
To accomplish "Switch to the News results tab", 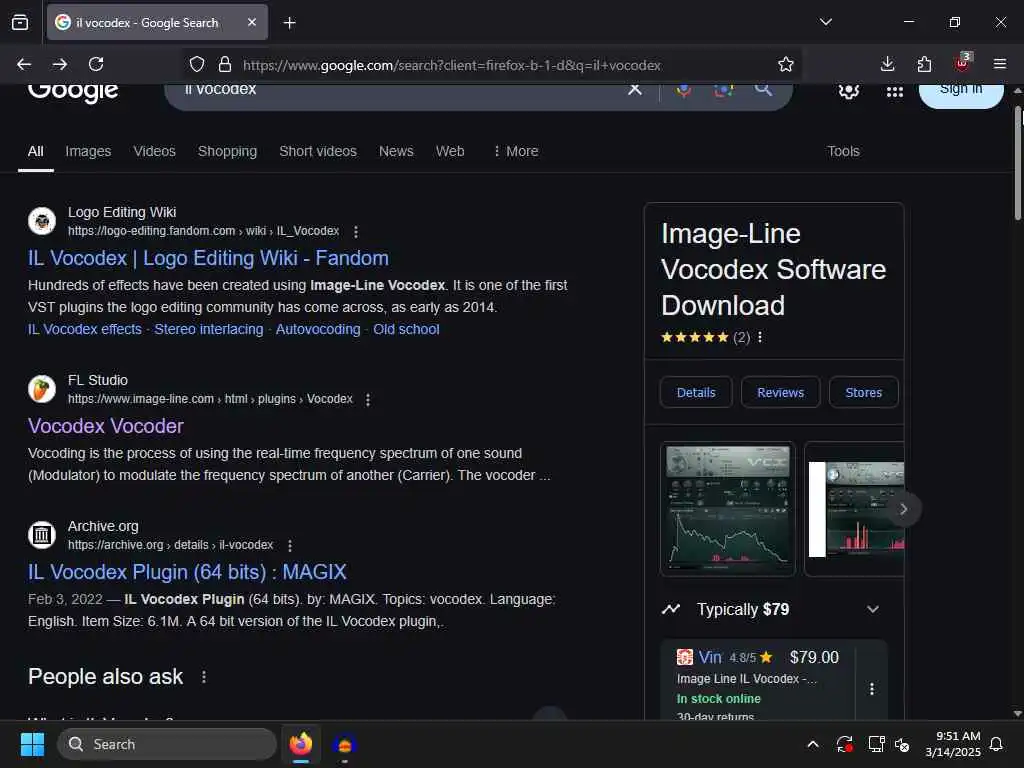I will pos(396,151).
